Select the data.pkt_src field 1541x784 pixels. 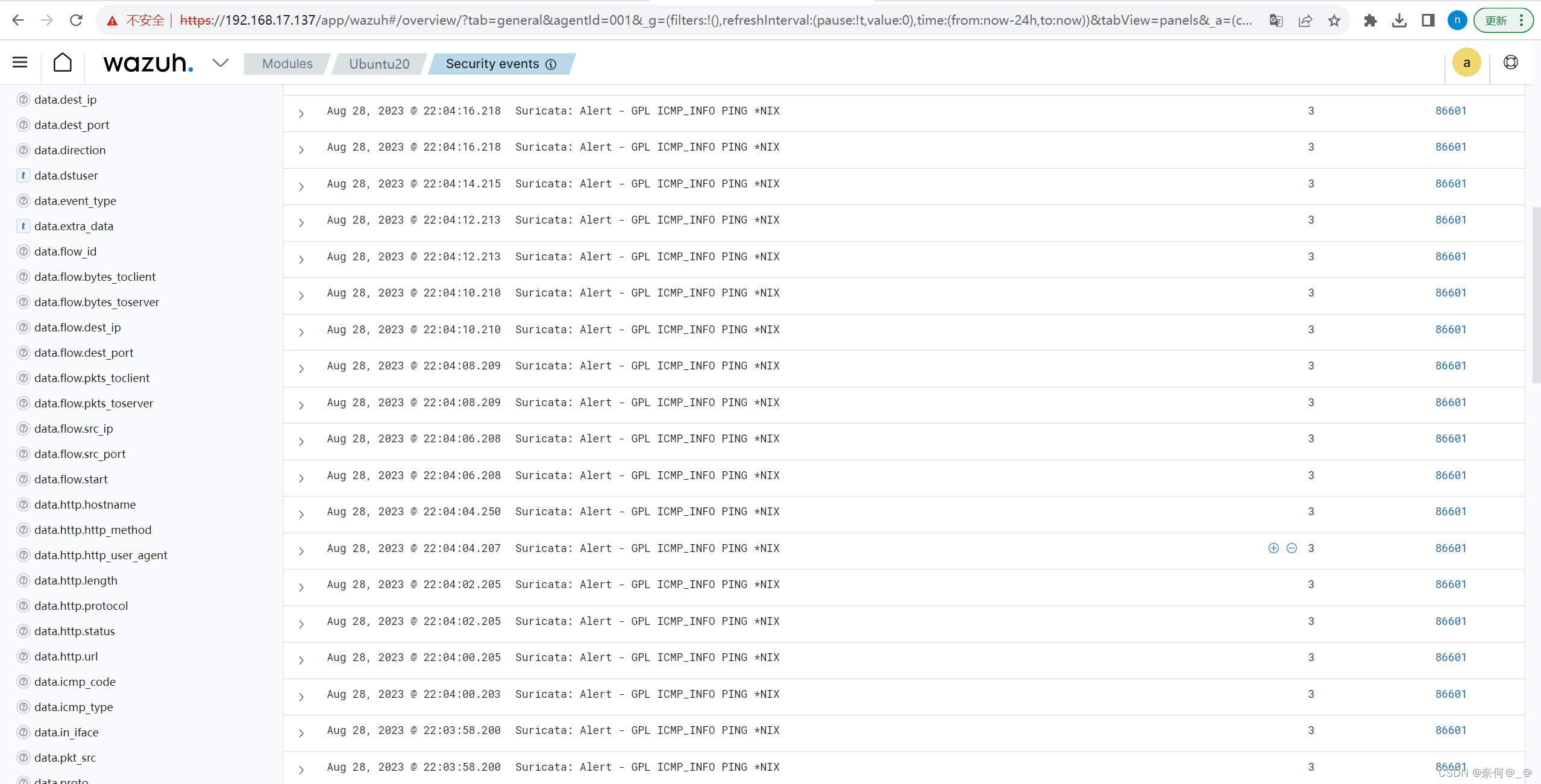point(65,757)
